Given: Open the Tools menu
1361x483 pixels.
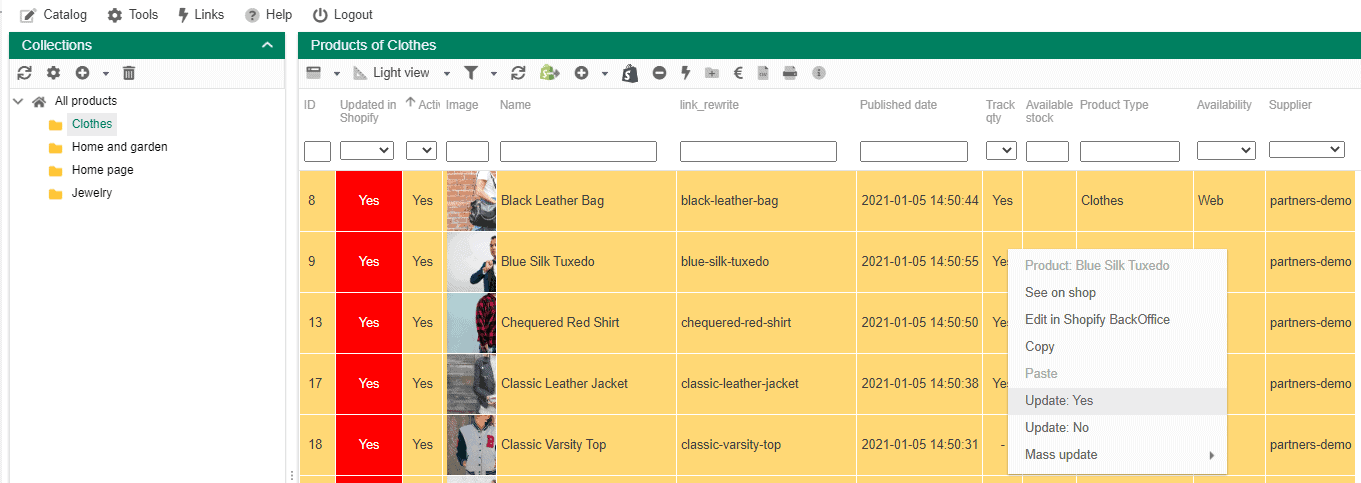Looking at the screenshot, I should 133,15.
